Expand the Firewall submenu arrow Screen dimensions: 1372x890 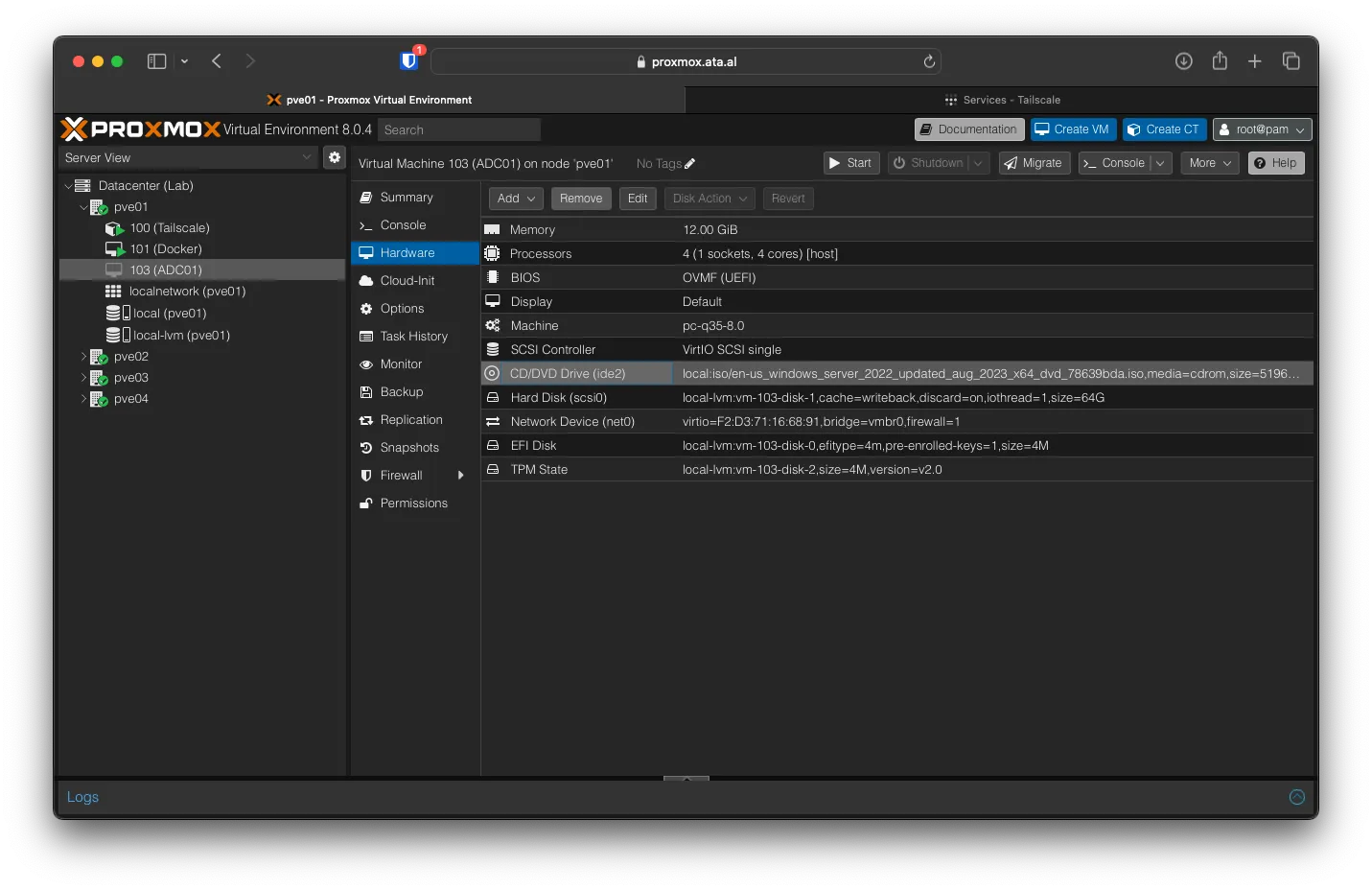click(461, 476)
